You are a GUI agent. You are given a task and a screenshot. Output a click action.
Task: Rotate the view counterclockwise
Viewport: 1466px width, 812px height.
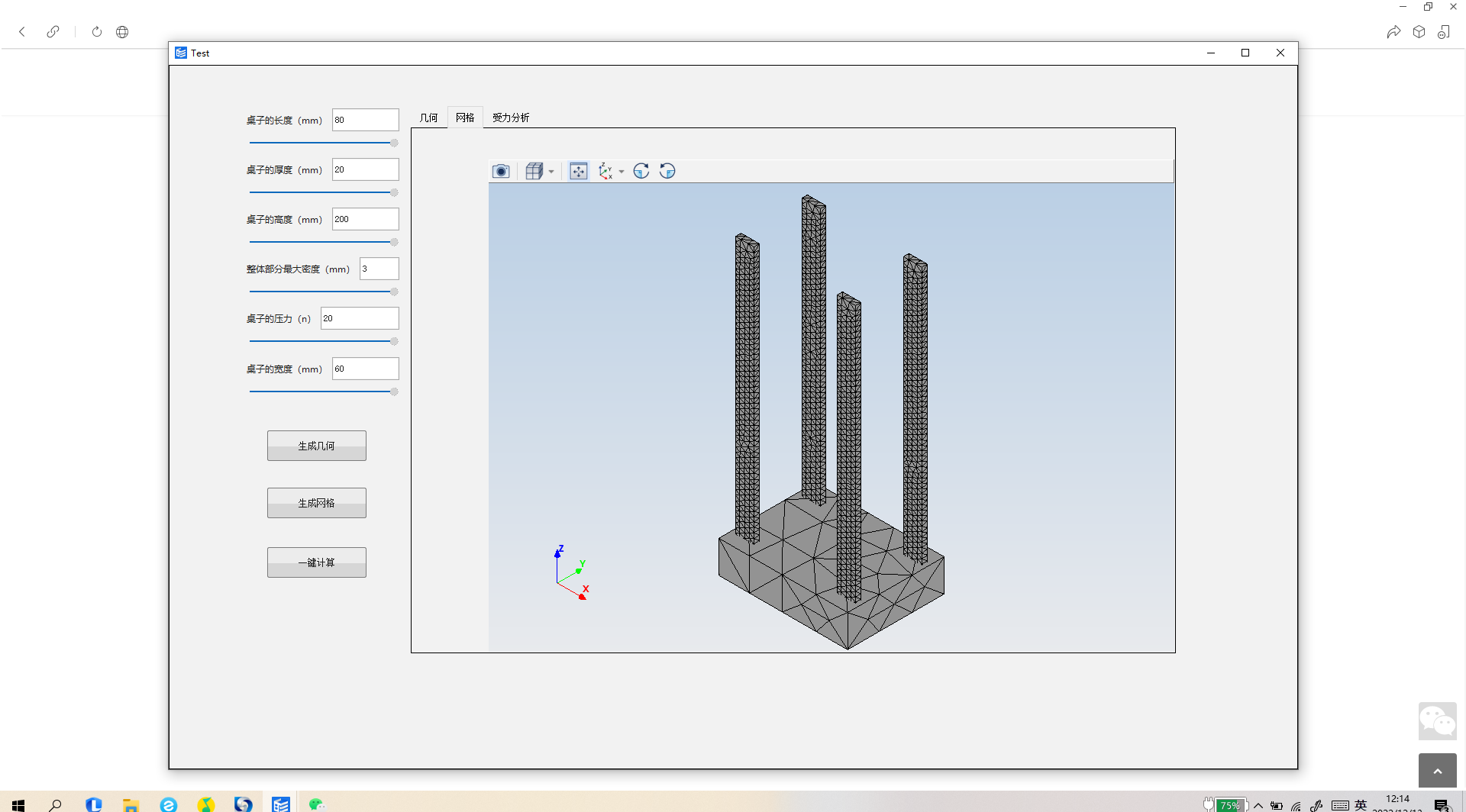coord(667,171)
